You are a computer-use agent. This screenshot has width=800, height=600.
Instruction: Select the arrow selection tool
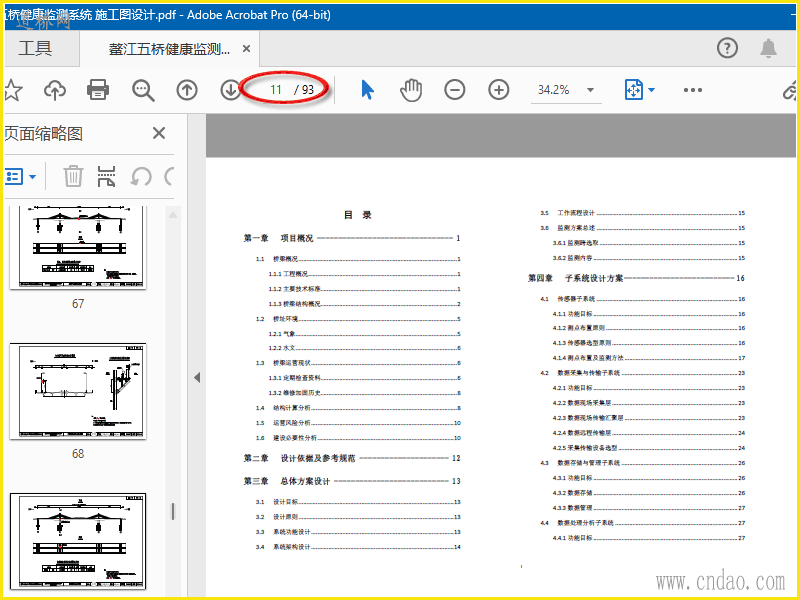click(x=367, y=90)
